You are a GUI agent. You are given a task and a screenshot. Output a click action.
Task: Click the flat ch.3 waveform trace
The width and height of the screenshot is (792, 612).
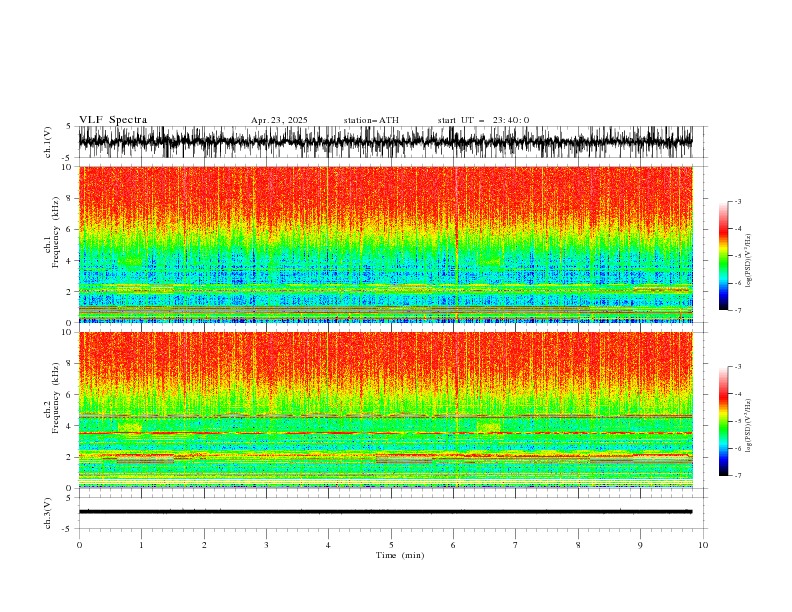pyautogui.click(x=385, y=512)
